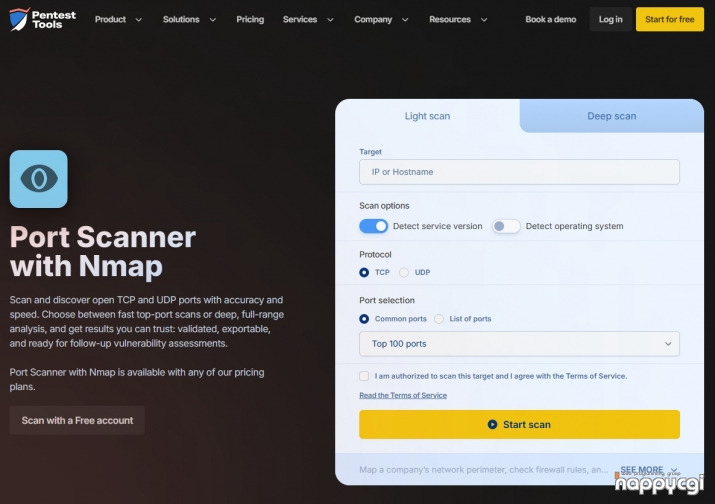
Task: Click the Book a demo link
Action: coord(550,20)
